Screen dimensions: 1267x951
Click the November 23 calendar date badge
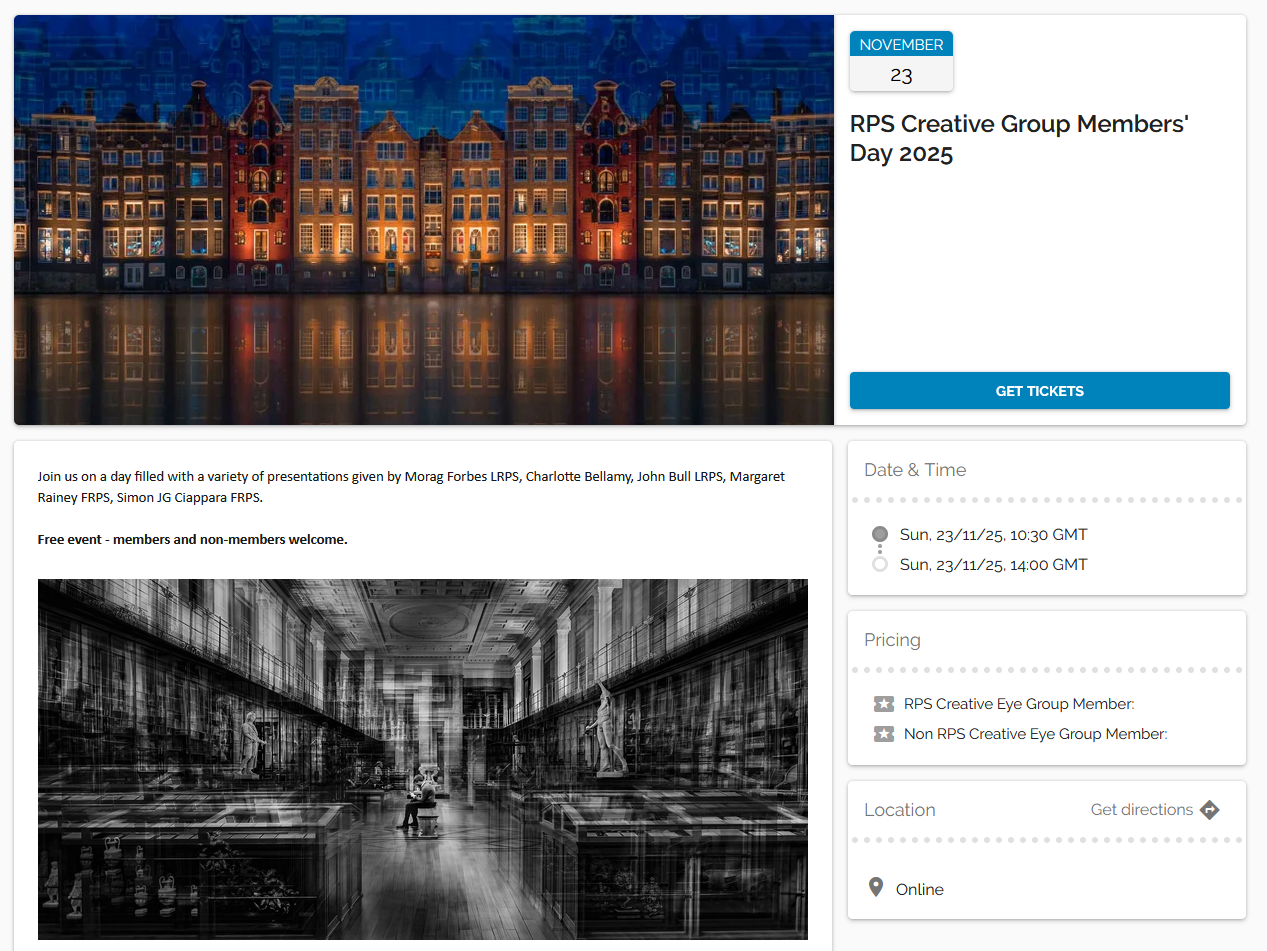coord(901,61)
